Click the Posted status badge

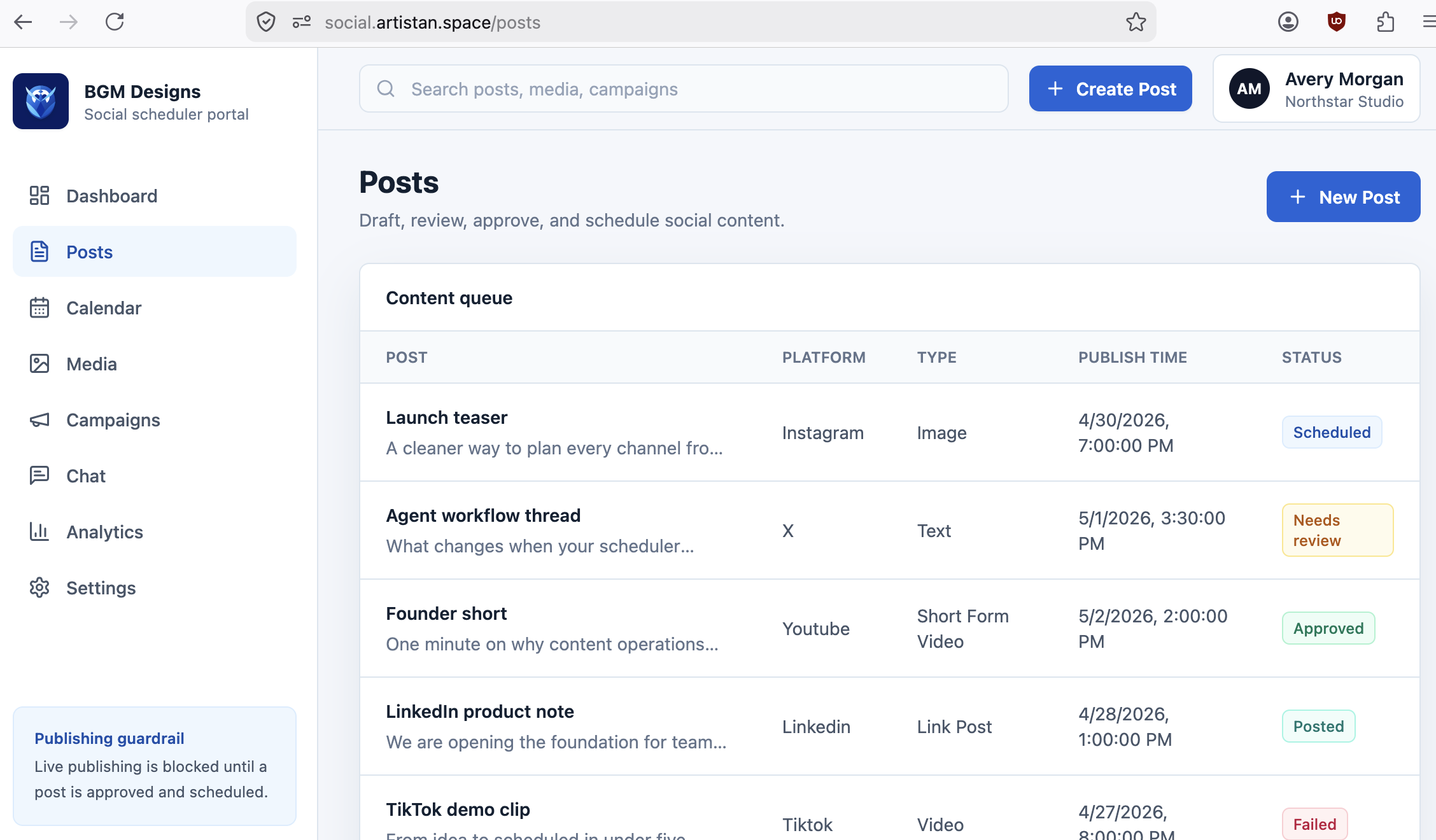tap(1318, 726)
